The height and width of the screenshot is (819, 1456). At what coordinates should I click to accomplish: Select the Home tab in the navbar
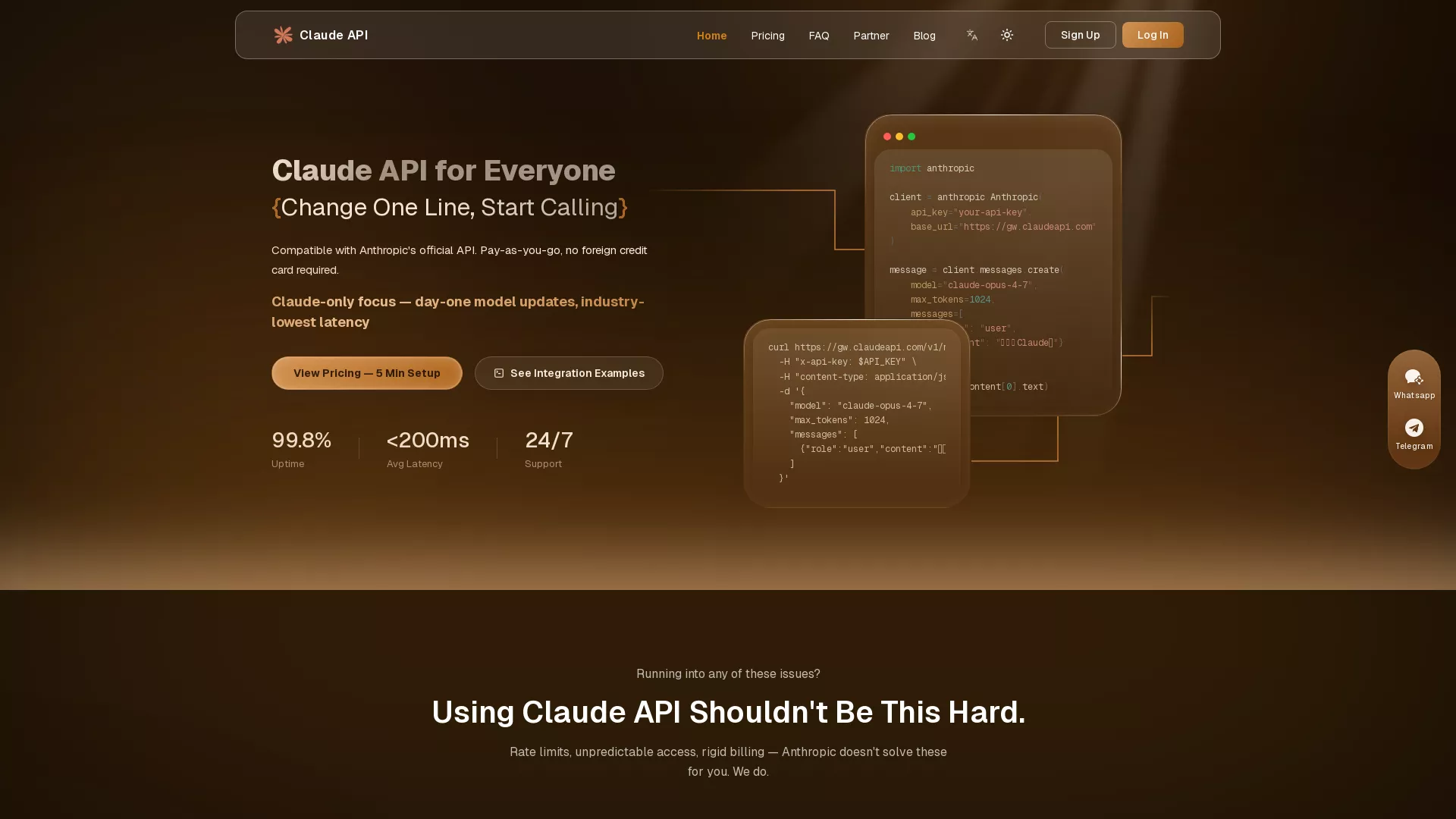point(711,36)
